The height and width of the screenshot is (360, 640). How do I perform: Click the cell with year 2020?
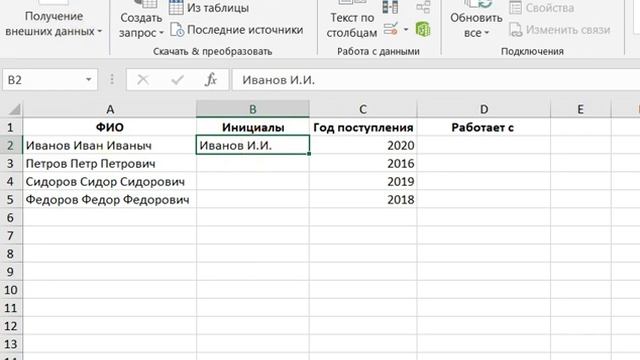coord(363,145)
